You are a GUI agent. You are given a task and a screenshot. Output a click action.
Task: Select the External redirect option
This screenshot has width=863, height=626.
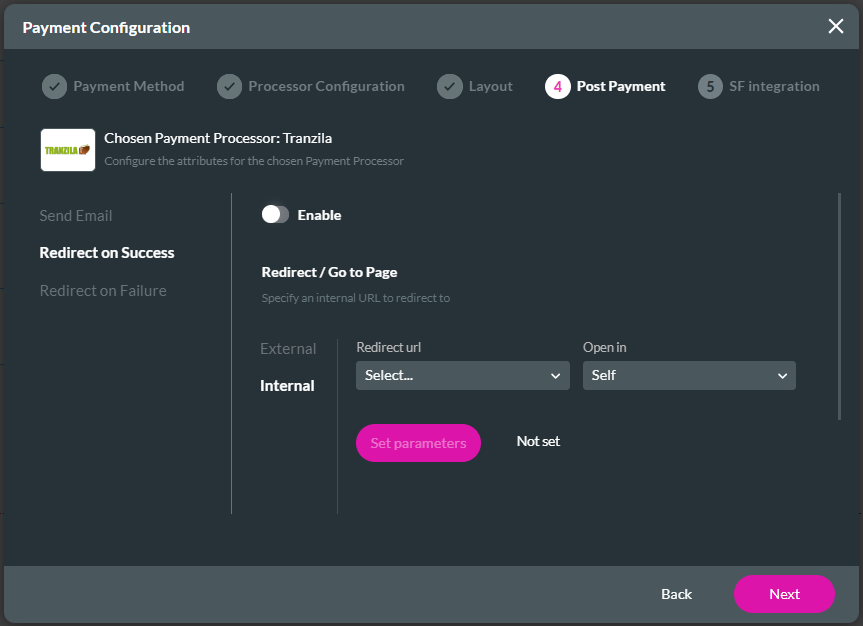pyautogui.click(x=287, y=348)
